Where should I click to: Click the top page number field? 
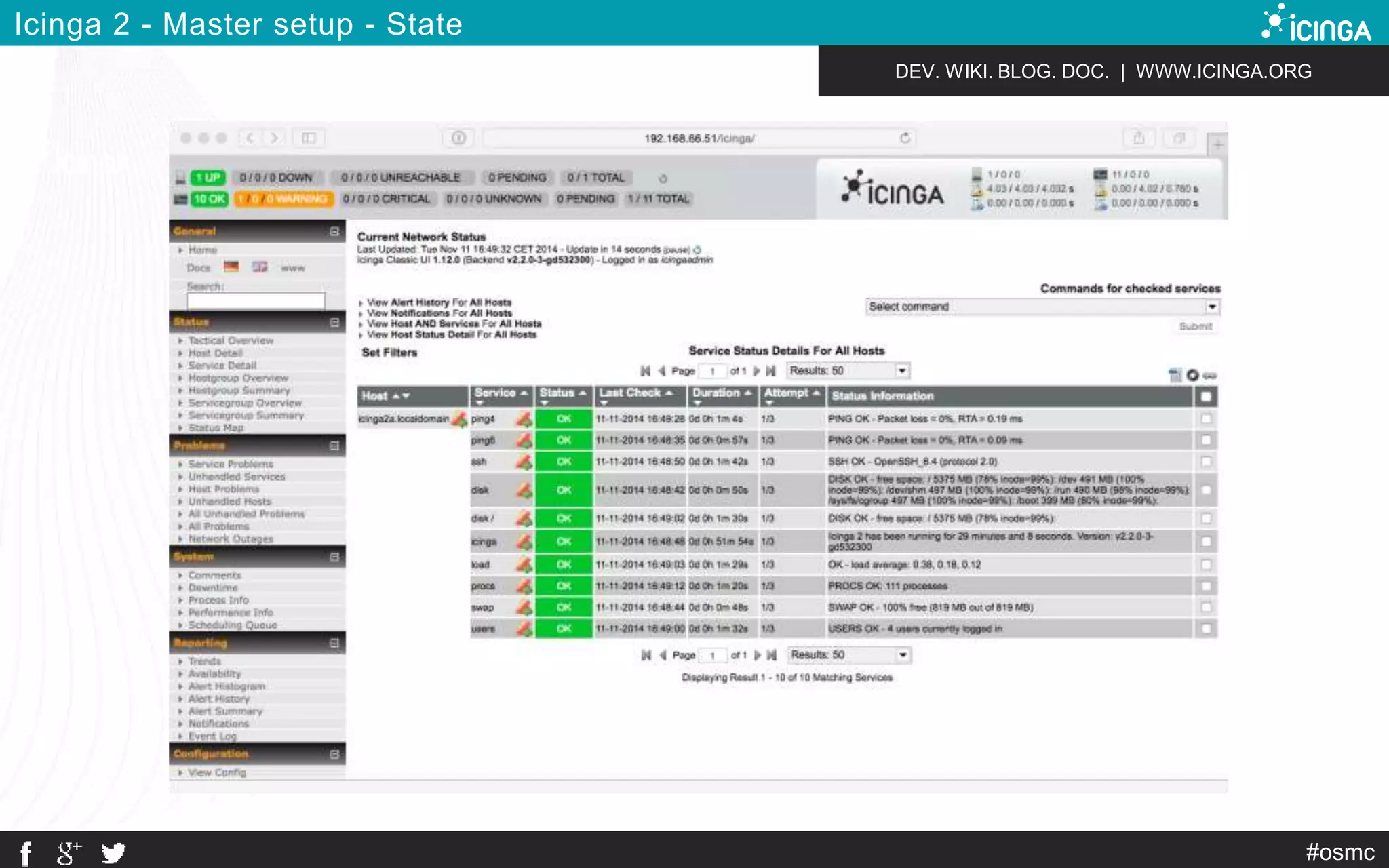pos(712,371)
